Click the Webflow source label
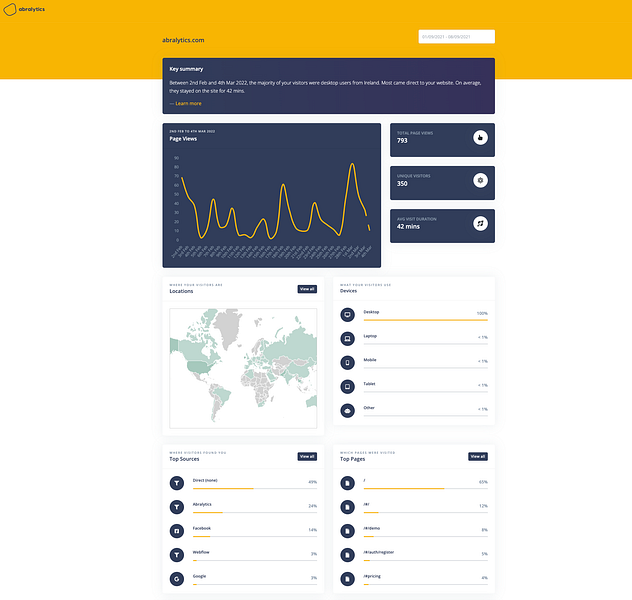Viewport: 632px width, 600px height. point(201,552)
